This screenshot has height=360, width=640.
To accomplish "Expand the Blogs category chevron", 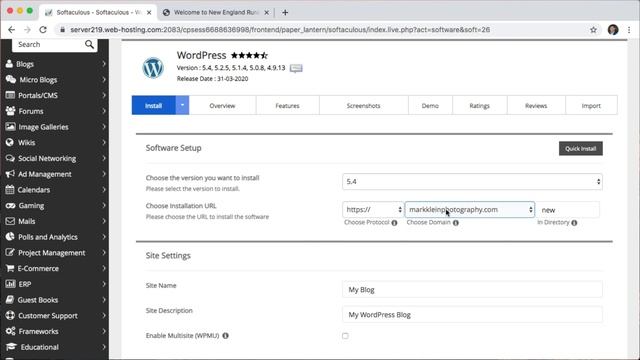I will (x=104, y=64).
